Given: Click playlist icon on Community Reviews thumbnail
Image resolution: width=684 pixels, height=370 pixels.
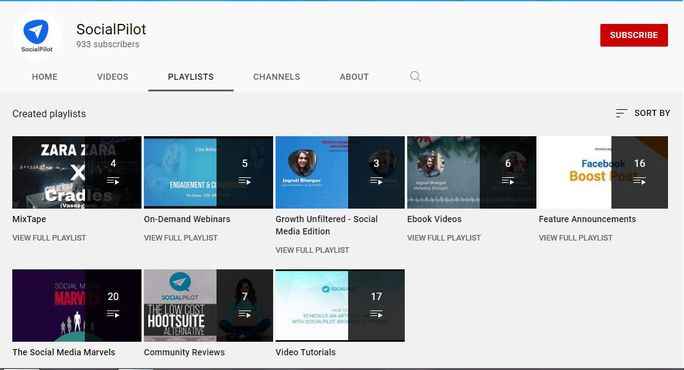Looking at the screenshot, I should click(245, 314).
